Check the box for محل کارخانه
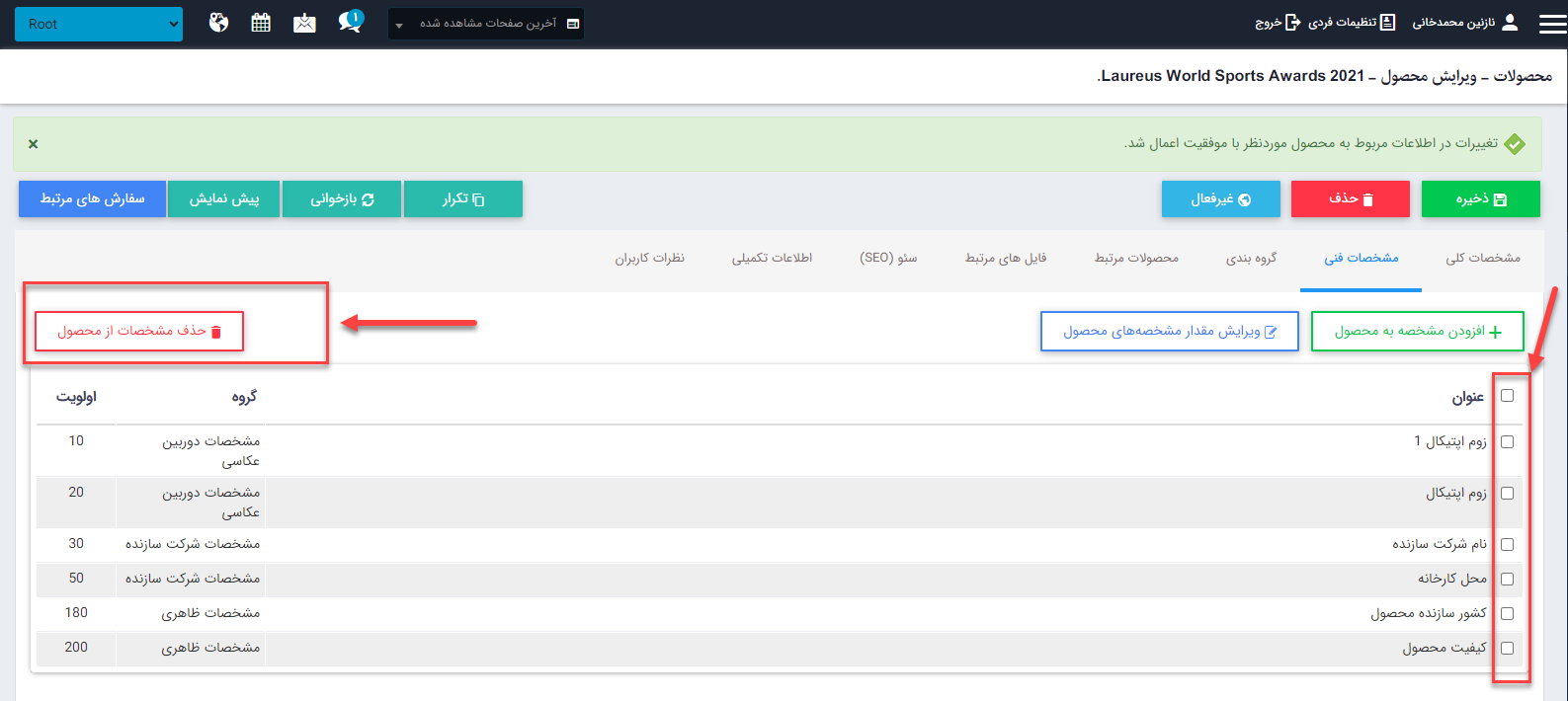Image resolution: width=1568 pixels, height=701 pixels. point(1507,579)
